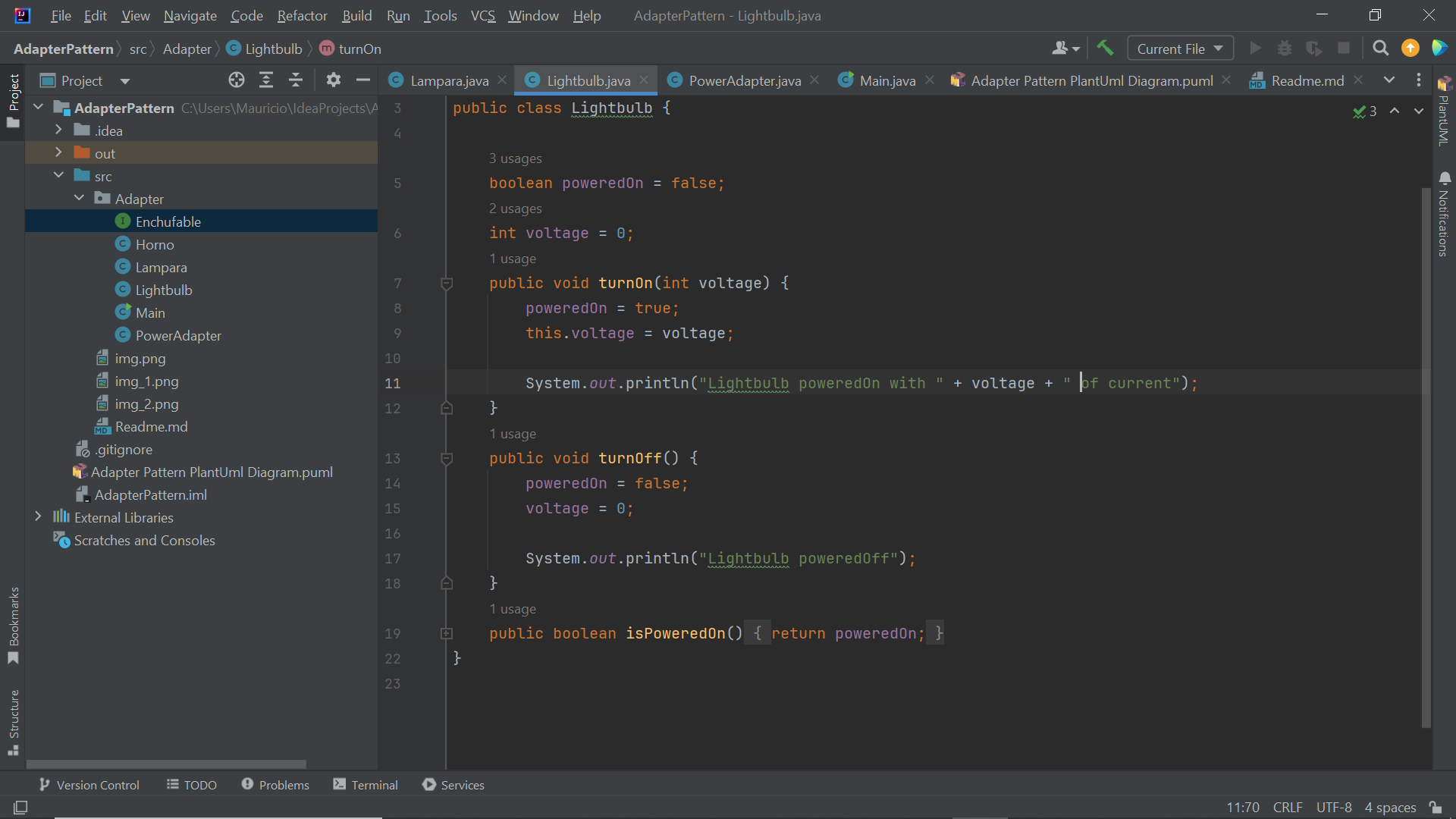Expand the External Libraries node

pyautogui.click(x=38, y=517)
